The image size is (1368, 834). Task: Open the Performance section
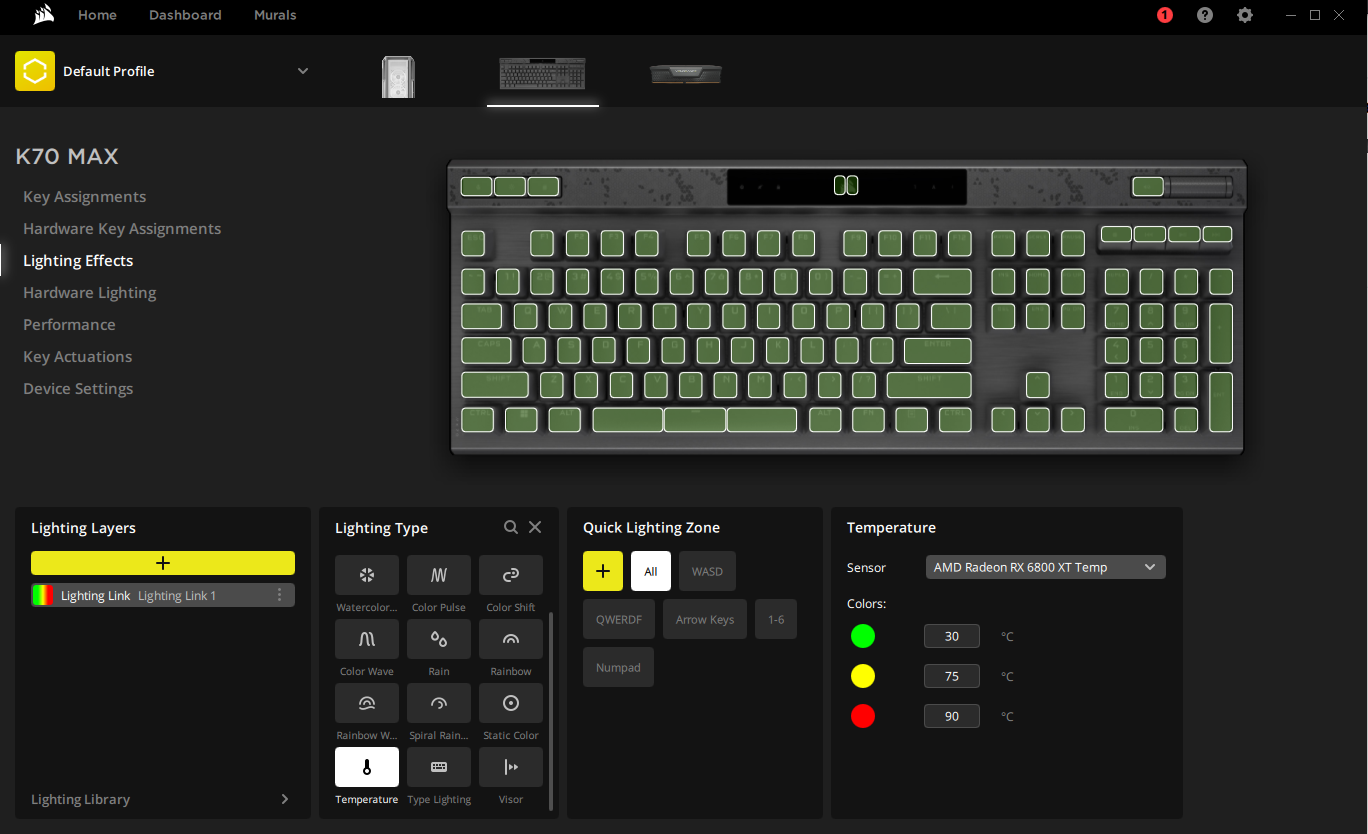click(x=69, y=325)
